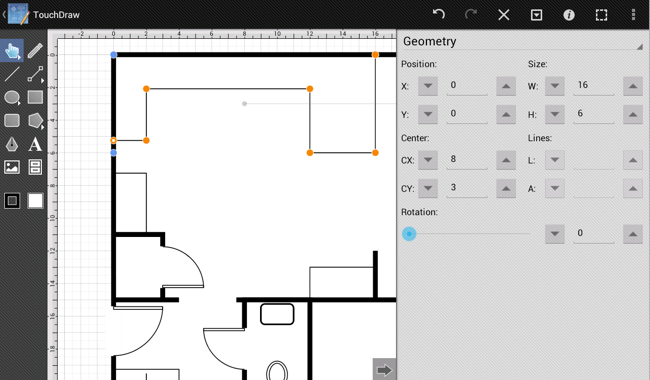Viewport: 650px width, 380px height.
Task: Increase the line length L value
Action: [633, 160]
